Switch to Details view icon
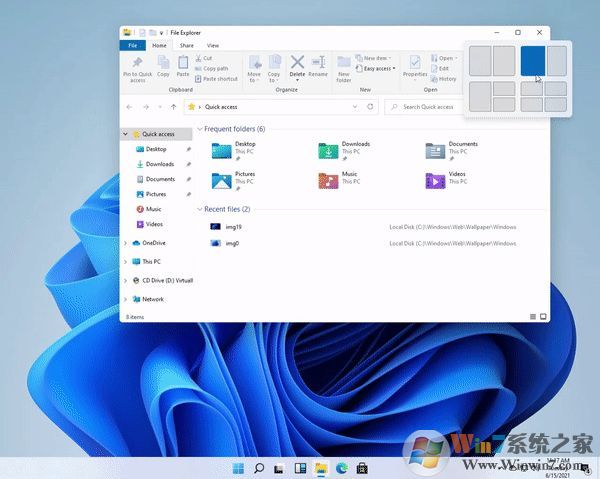This screenshot has width=600, height=479. (x=533, y=317)
